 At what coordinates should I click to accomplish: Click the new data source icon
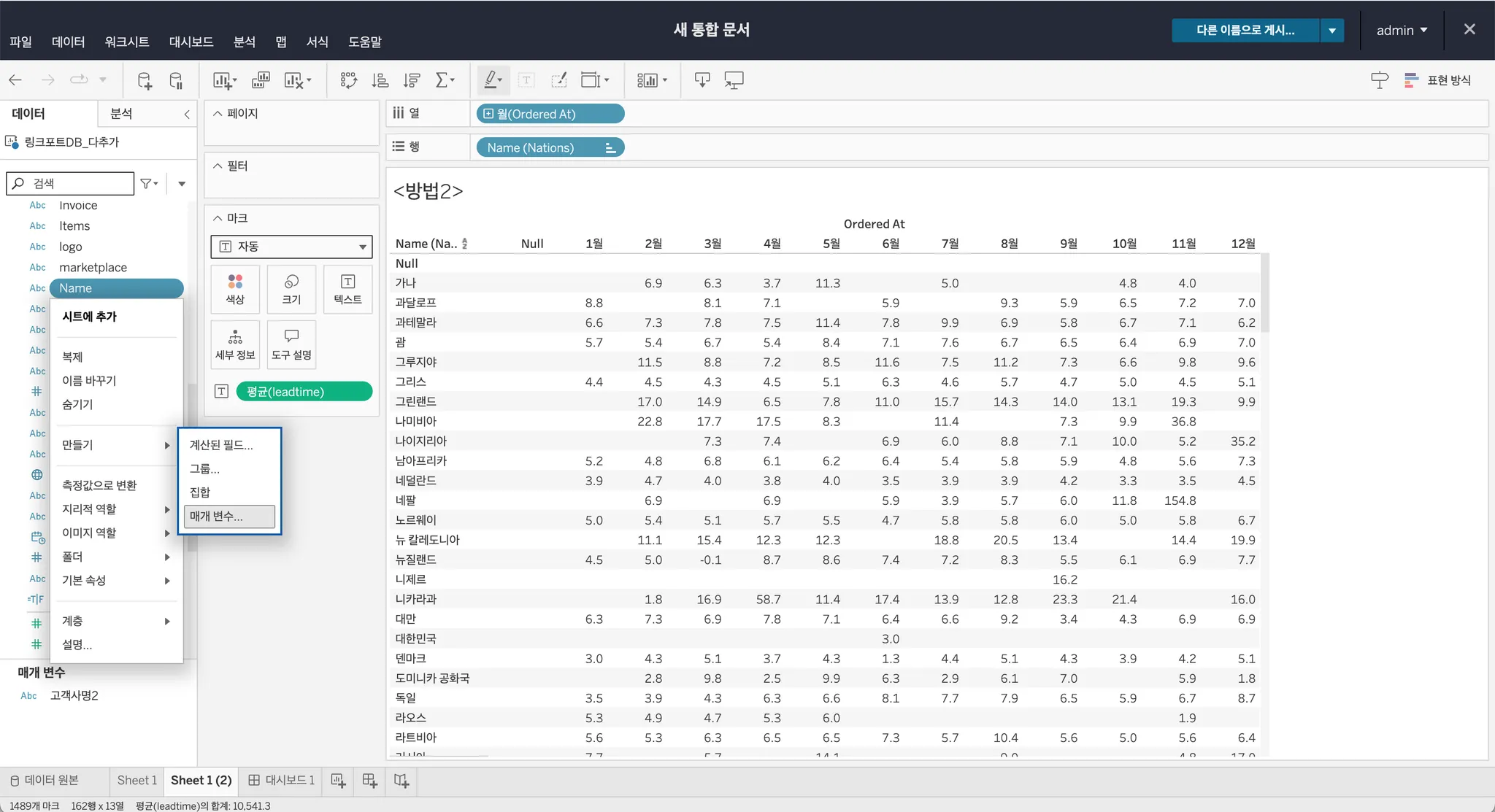coord(145,80)
